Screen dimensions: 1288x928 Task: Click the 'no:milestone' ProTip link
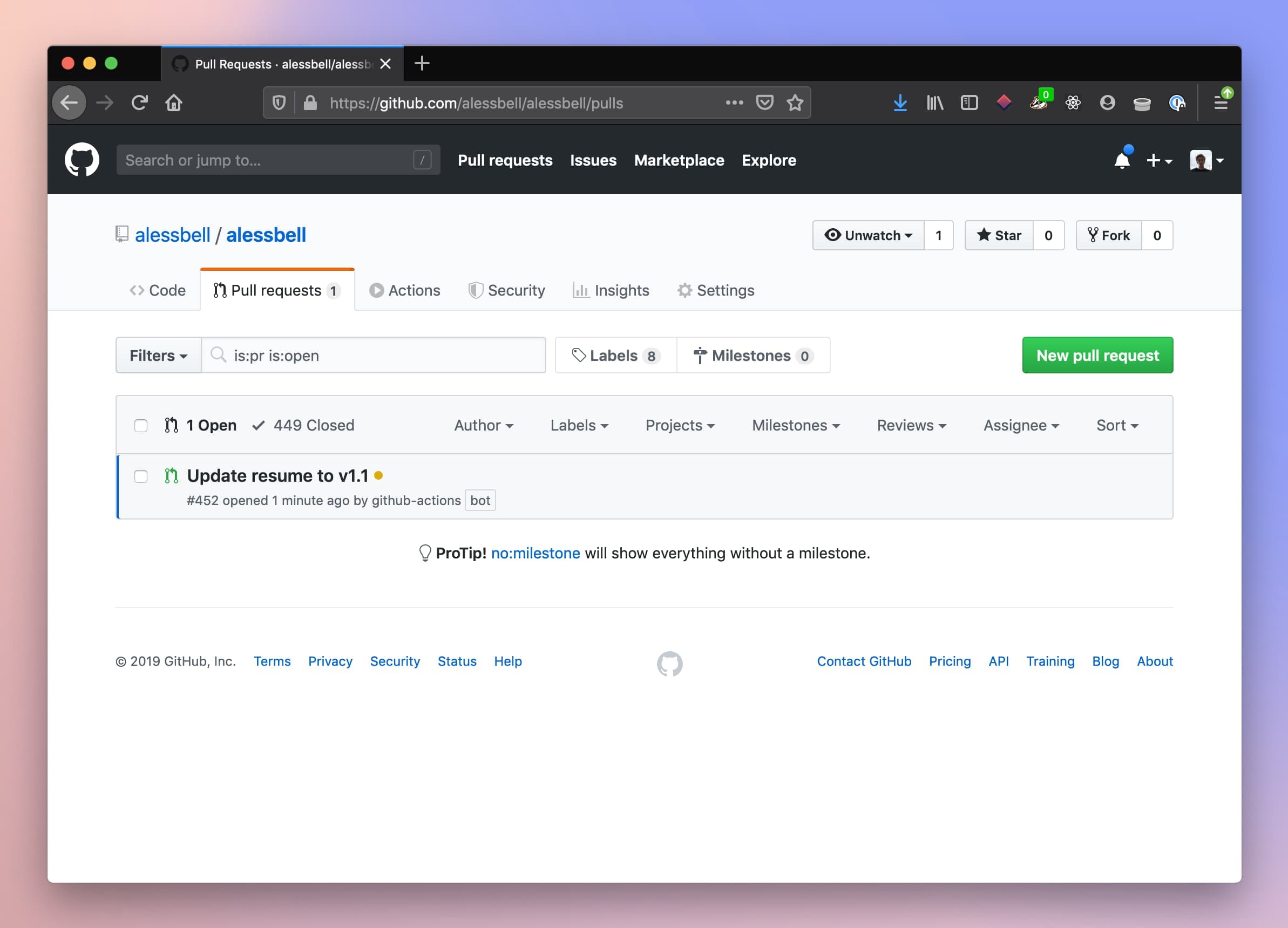(x=534, y=553)
